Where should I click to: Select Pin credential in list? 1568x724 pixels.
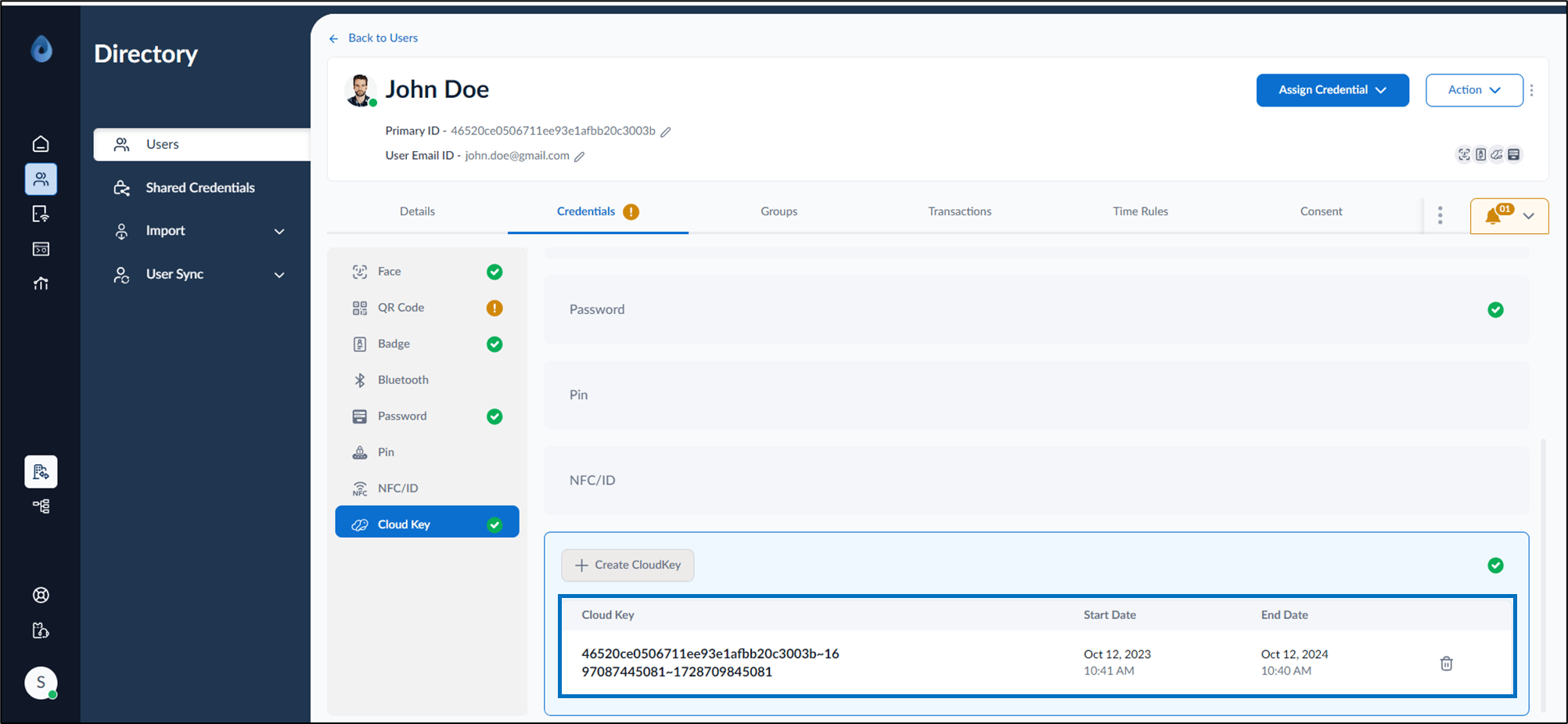tap(427, 452)
